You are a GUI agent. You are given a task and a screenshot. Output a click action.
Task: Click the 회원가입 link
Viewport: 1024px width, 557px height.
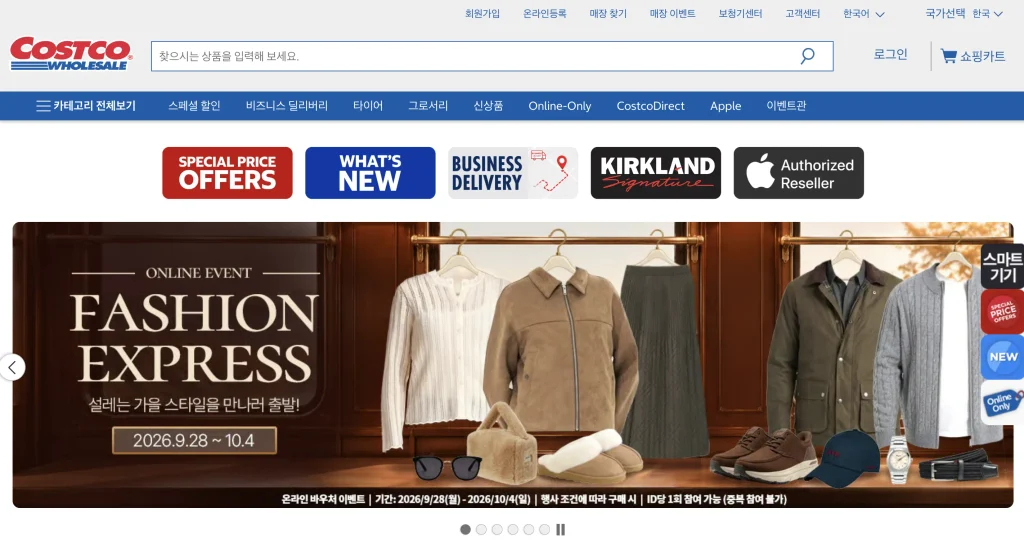pyautogui.click(x=482, y=14)
